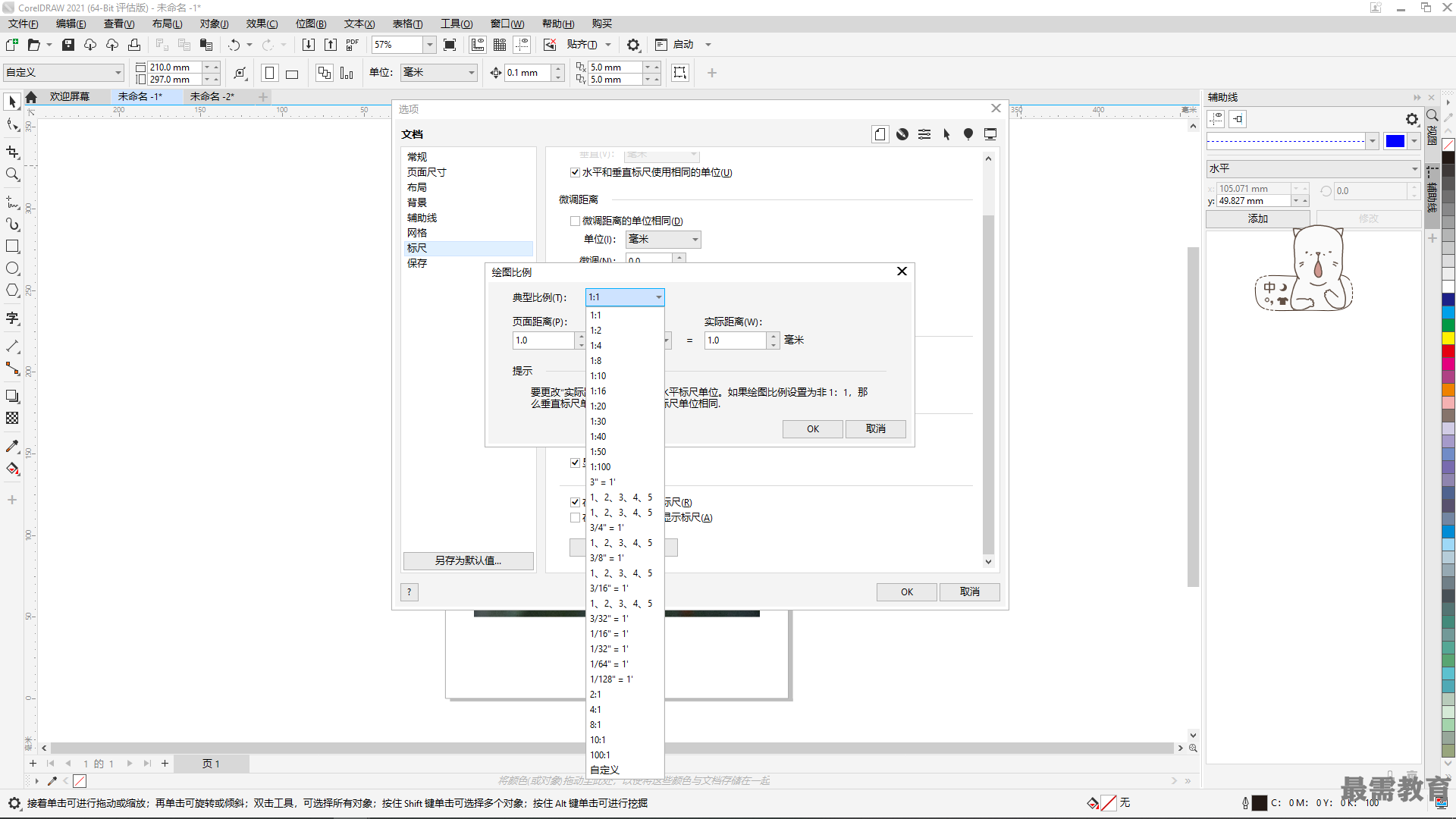This screenshot has width=1456, height=819.
Task: Click 取消 in the drawing scale dialog
Action: (x=876, y=429)
